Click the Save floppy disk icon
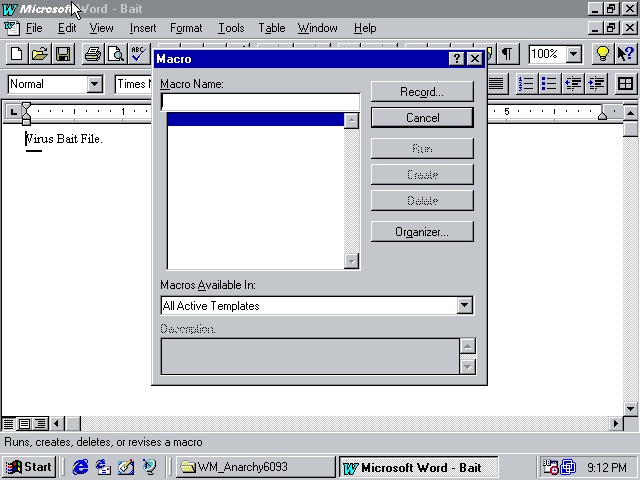Image resolution: width=640 pixels, height=480 pixels. coord(62,54)
